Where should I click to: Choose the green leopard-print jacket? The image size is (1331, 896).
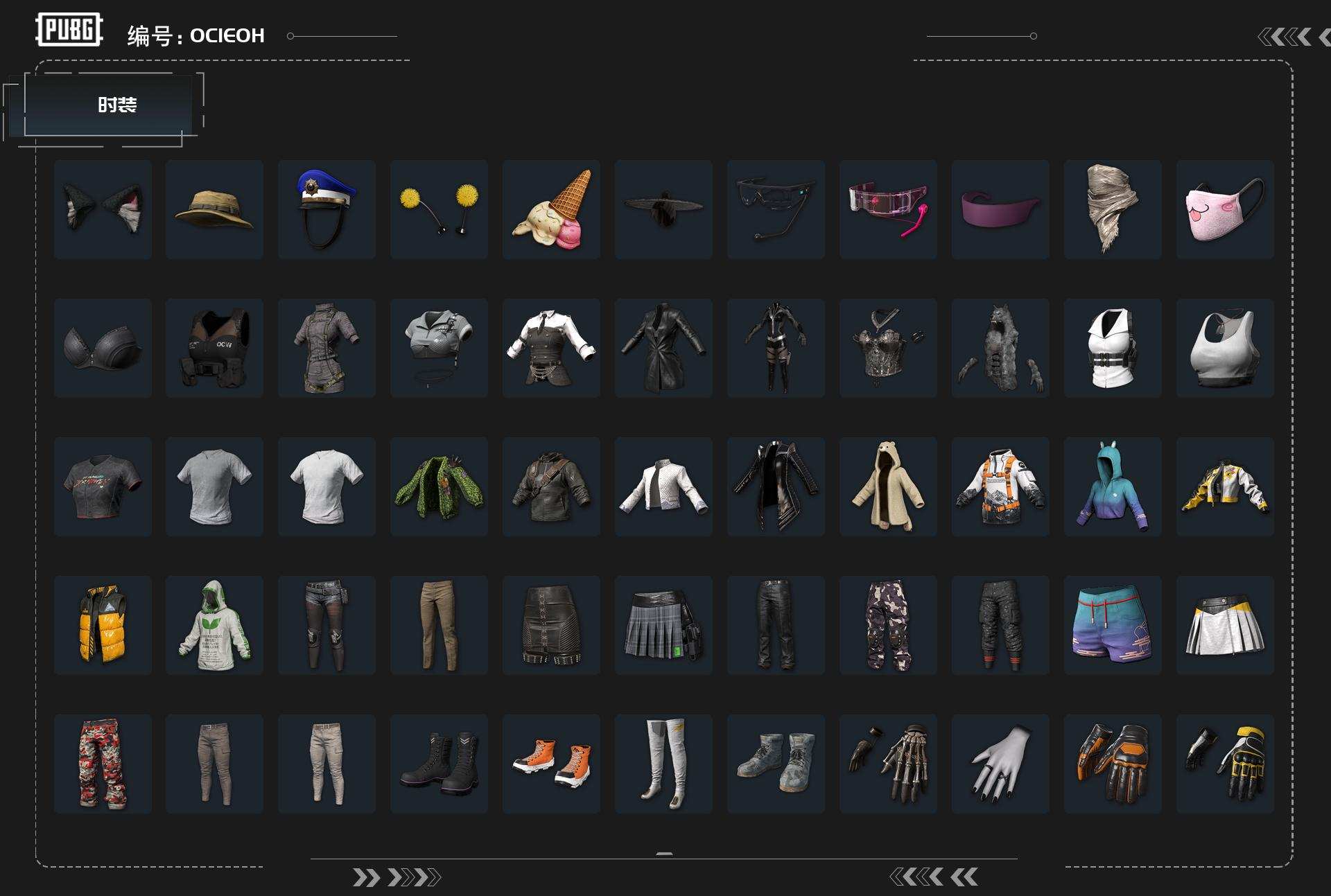439,486
